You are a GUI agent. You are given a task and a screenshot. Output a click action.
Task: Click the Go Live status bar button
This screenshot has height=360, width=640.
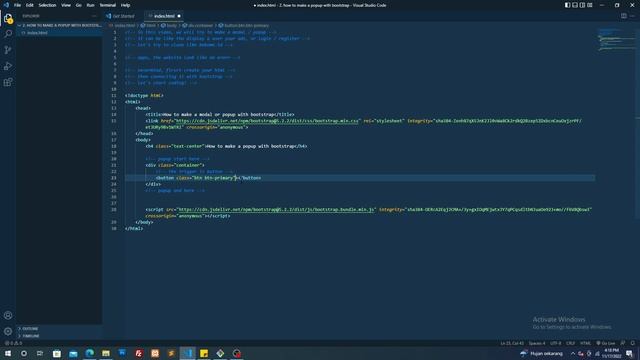[x=605, y=343]
